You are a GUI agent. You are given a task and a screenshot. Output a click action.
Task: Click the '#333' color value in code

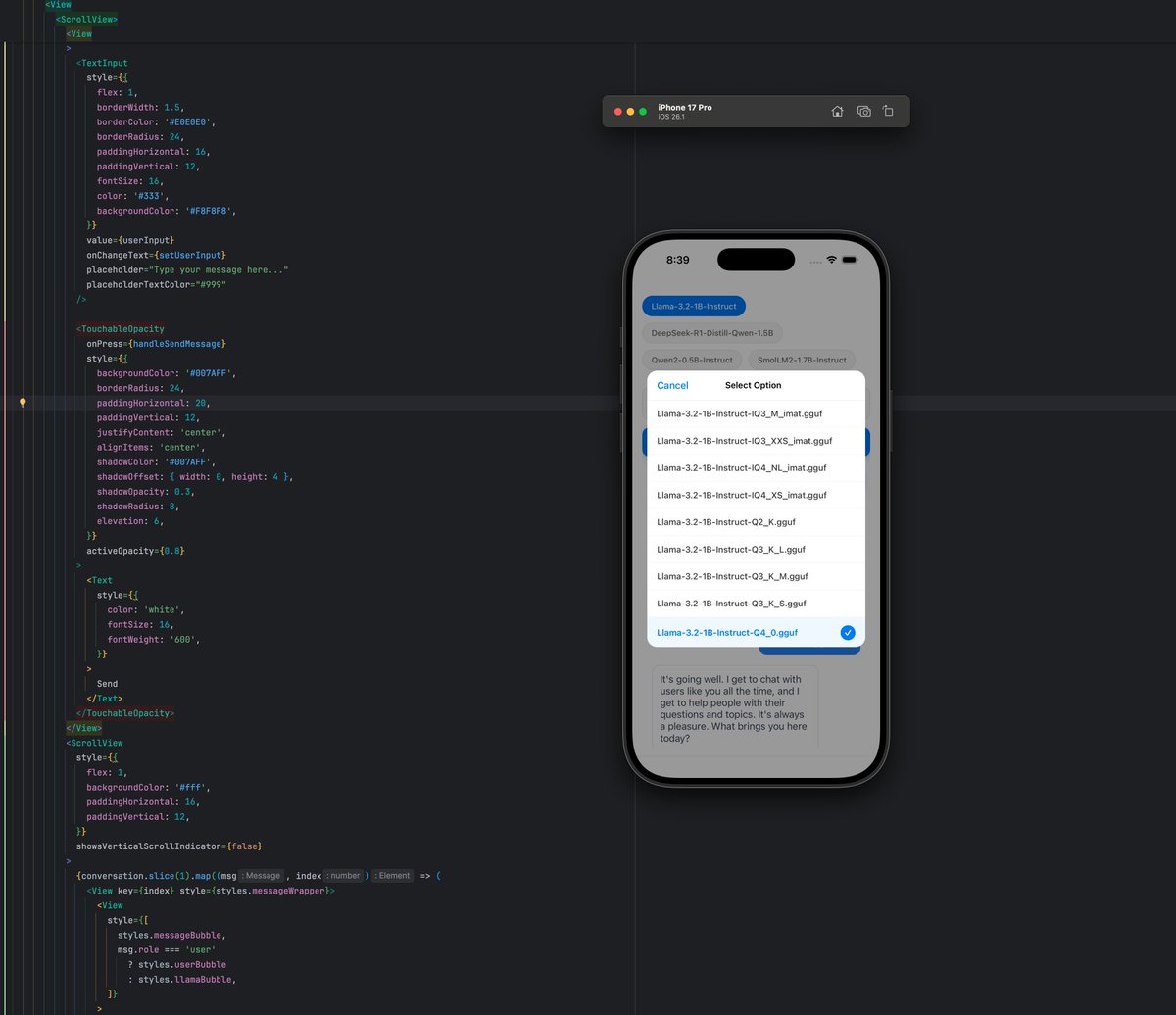pos(148,196)
